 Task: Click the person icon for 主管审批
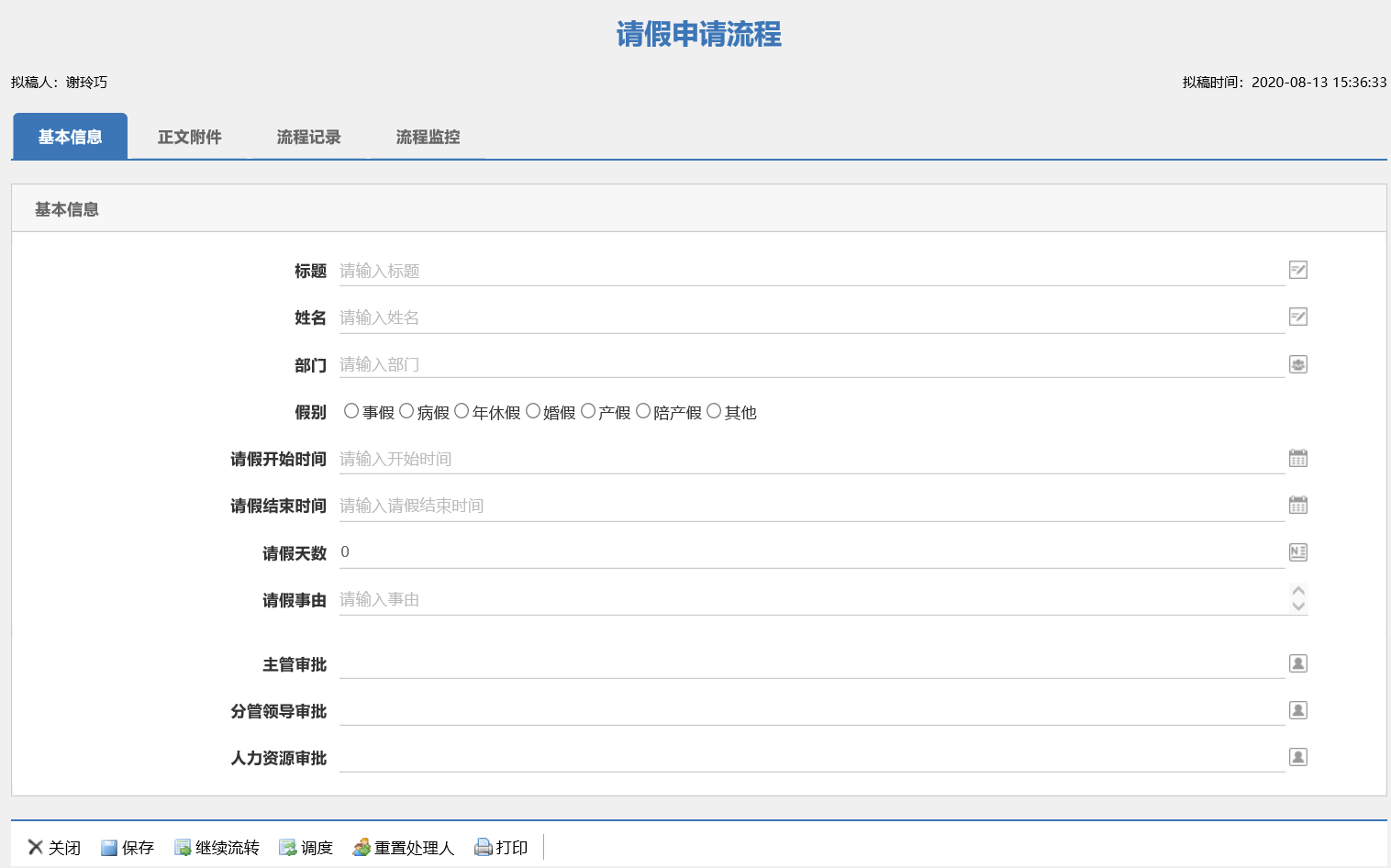[x=1297, y=663]
